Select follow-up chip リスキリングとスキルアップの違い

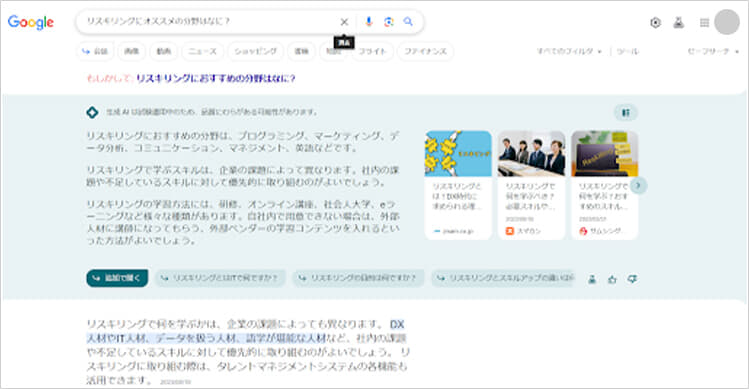tap(503, 278)
